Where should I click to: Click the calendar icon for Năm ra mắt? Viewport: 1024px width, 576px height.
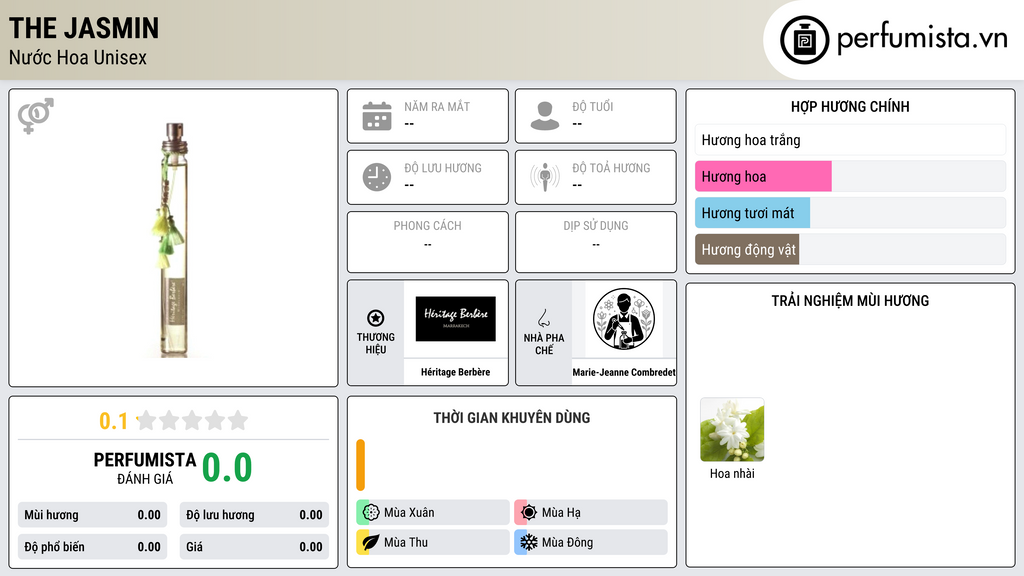click(377, 116)
